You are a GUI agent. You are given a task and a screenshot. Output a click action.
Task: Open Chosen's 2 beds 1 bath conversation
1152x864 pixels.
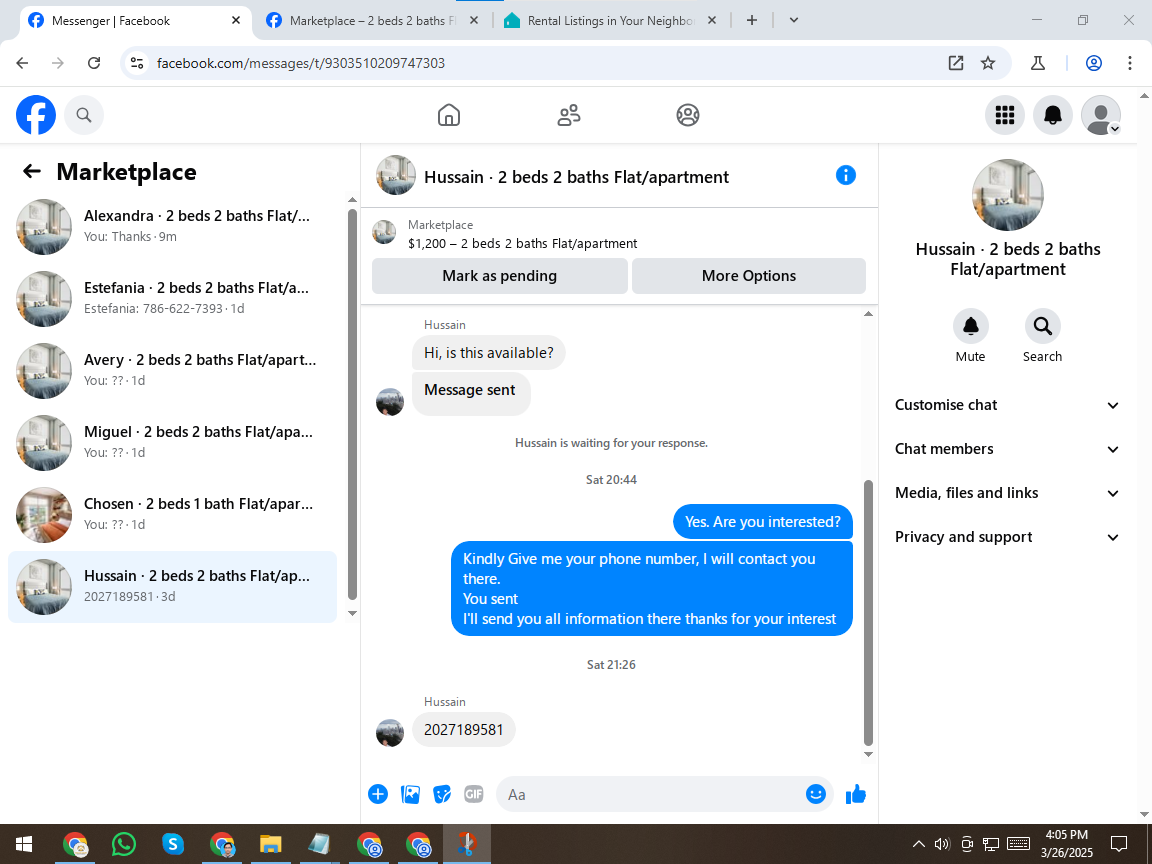coord(173,514)
